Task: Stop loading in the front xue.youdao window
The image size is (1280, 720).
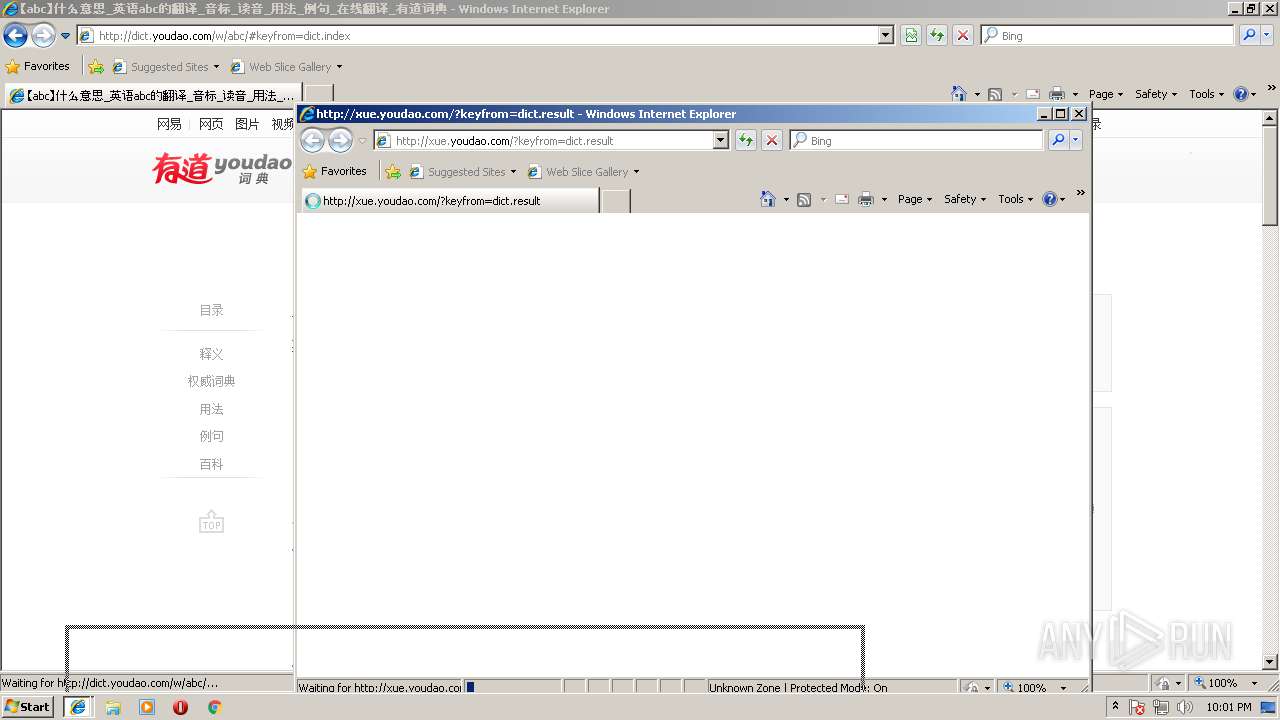Action: click(x=772, y=141)
